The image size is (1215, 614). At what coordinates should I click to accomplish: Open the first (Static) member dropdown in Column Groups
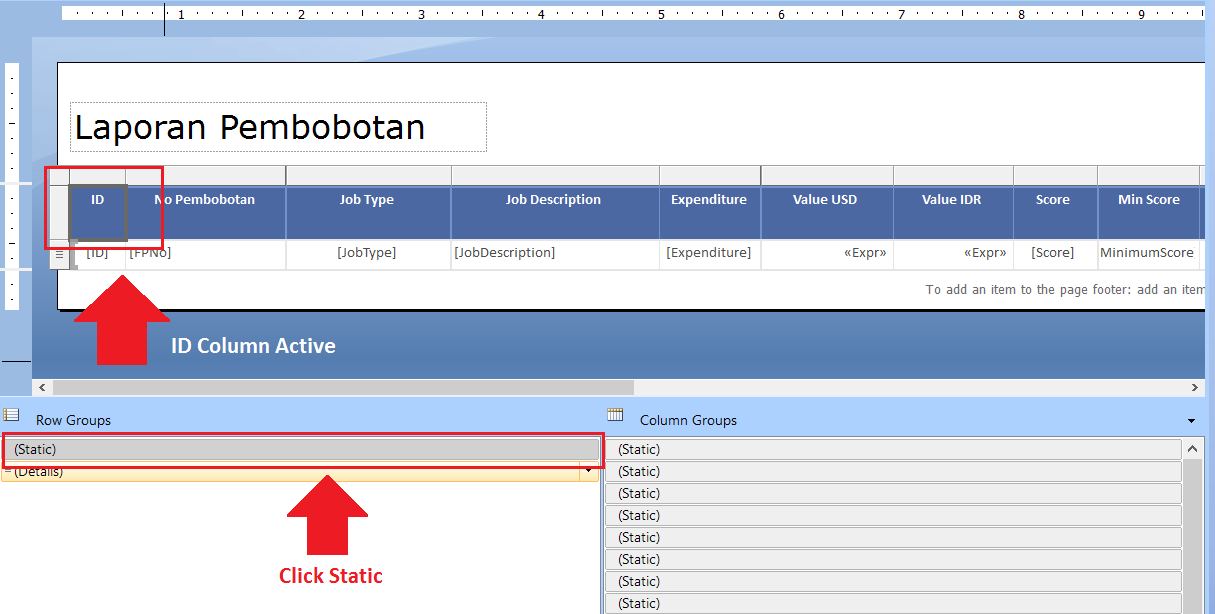click(1170, 448)
